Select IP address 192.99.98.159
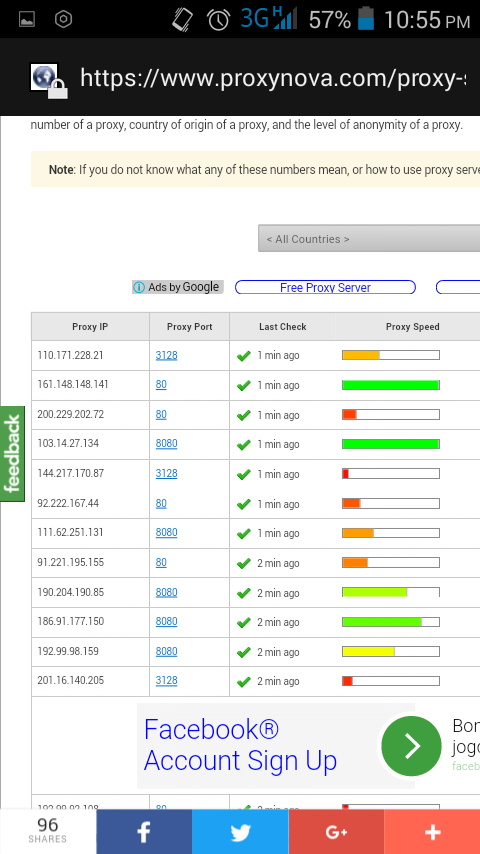The height and width of the screenshot is (854, 480). click(x=68, y=651)
